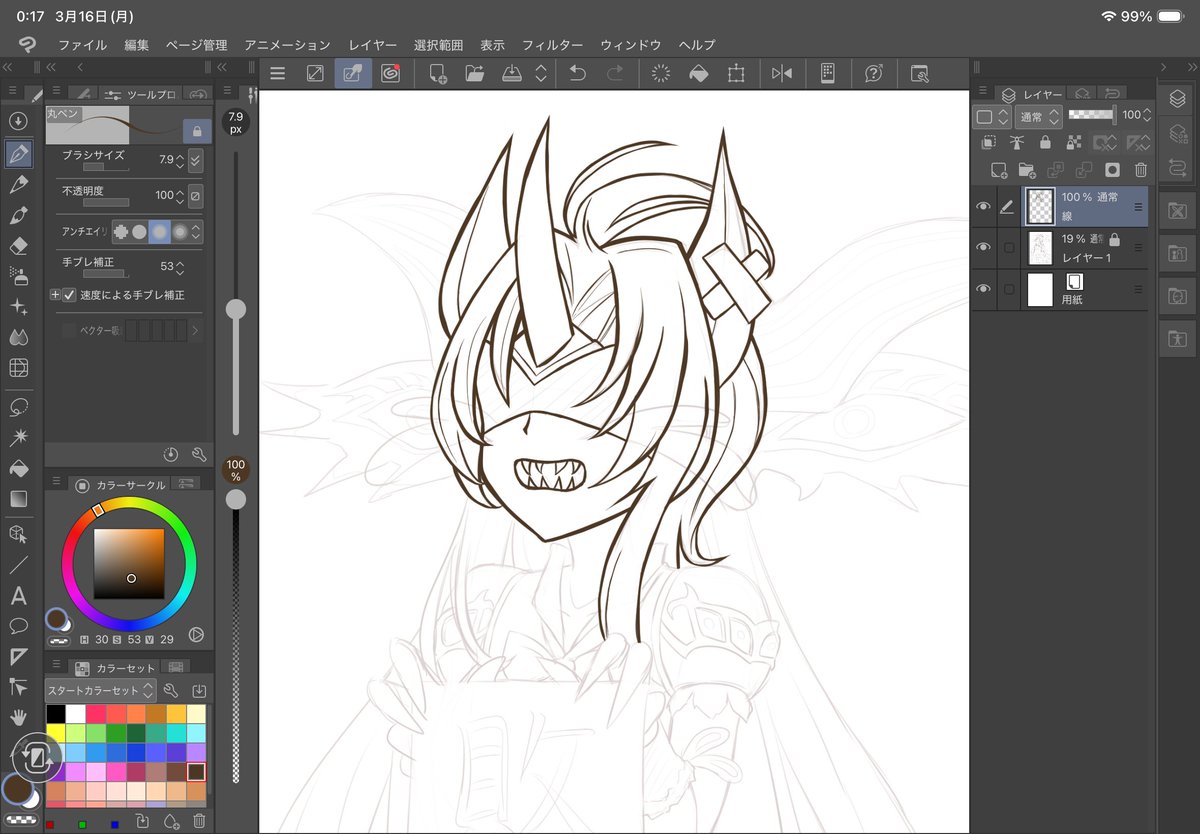Toggle Lock layer icon
The image size is (1200, 834).
click(x=1045, y=142)
